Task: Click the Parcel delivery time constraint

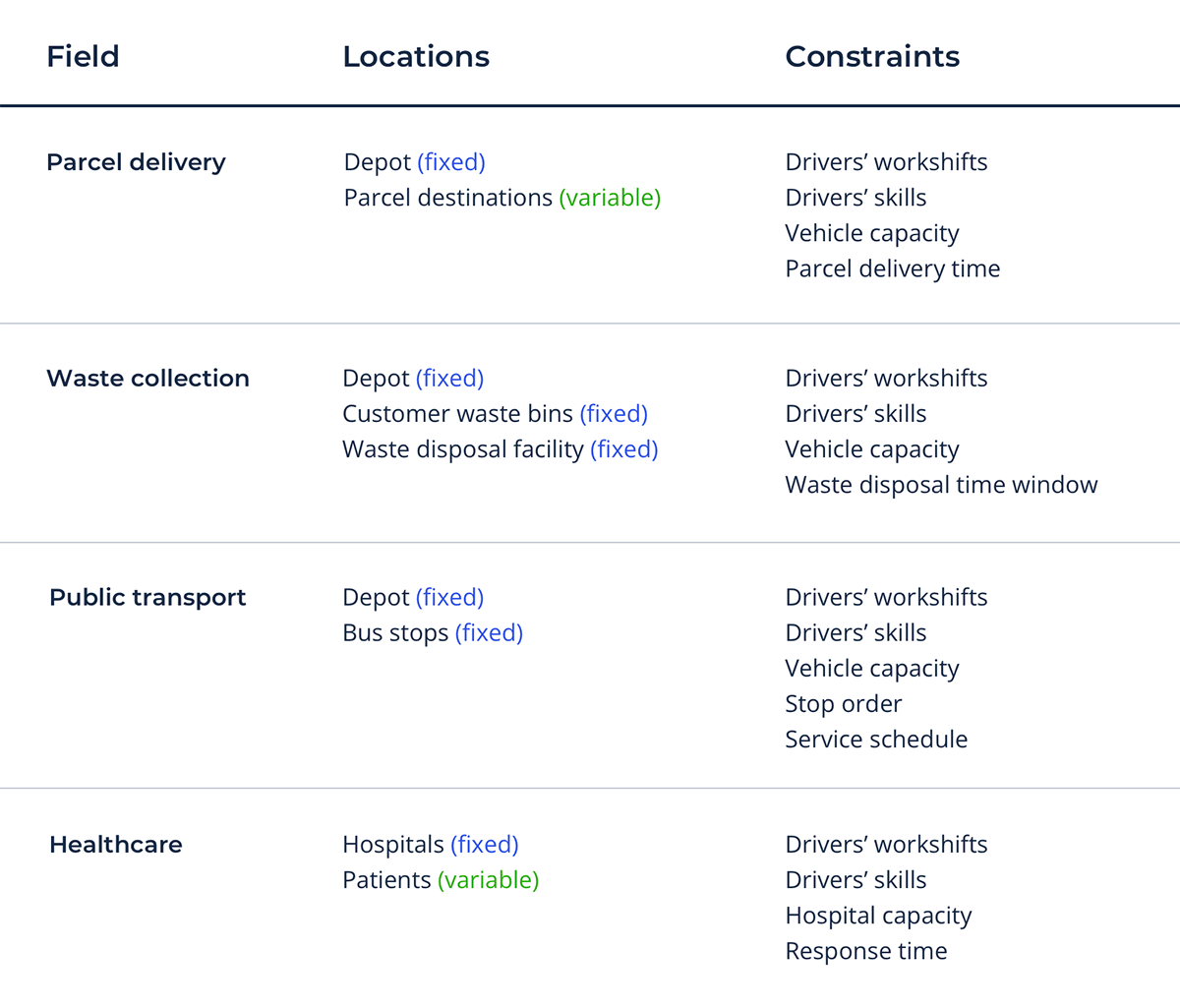Action: point(892,268)
